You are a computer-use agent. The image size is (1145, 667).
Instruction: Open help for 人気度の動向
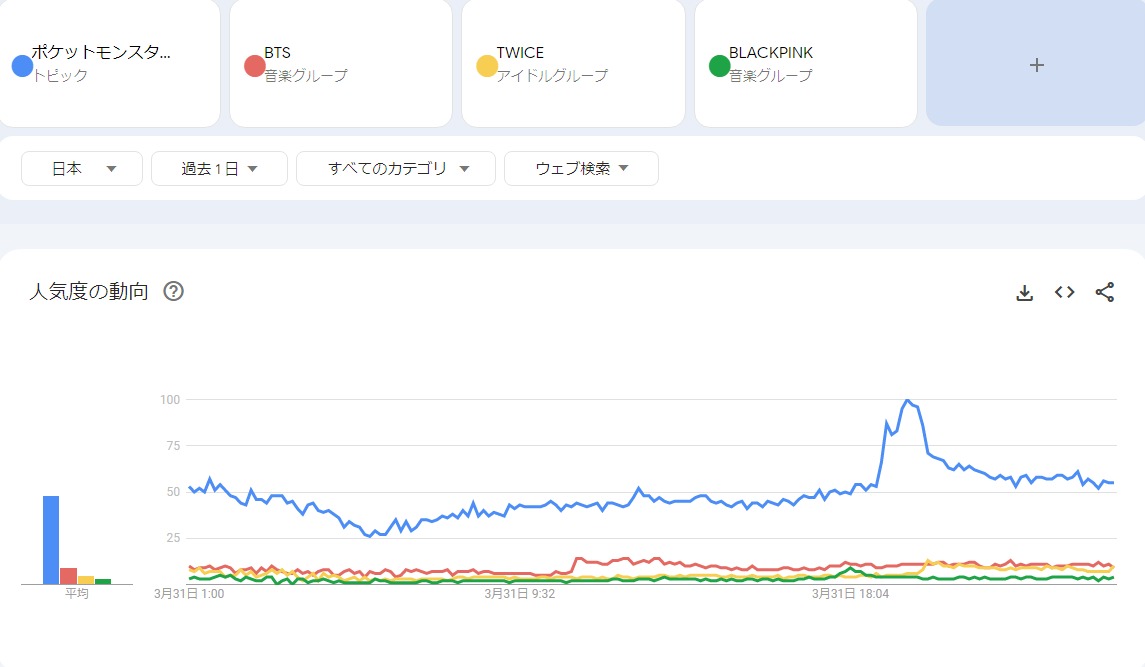pos(173,292)
